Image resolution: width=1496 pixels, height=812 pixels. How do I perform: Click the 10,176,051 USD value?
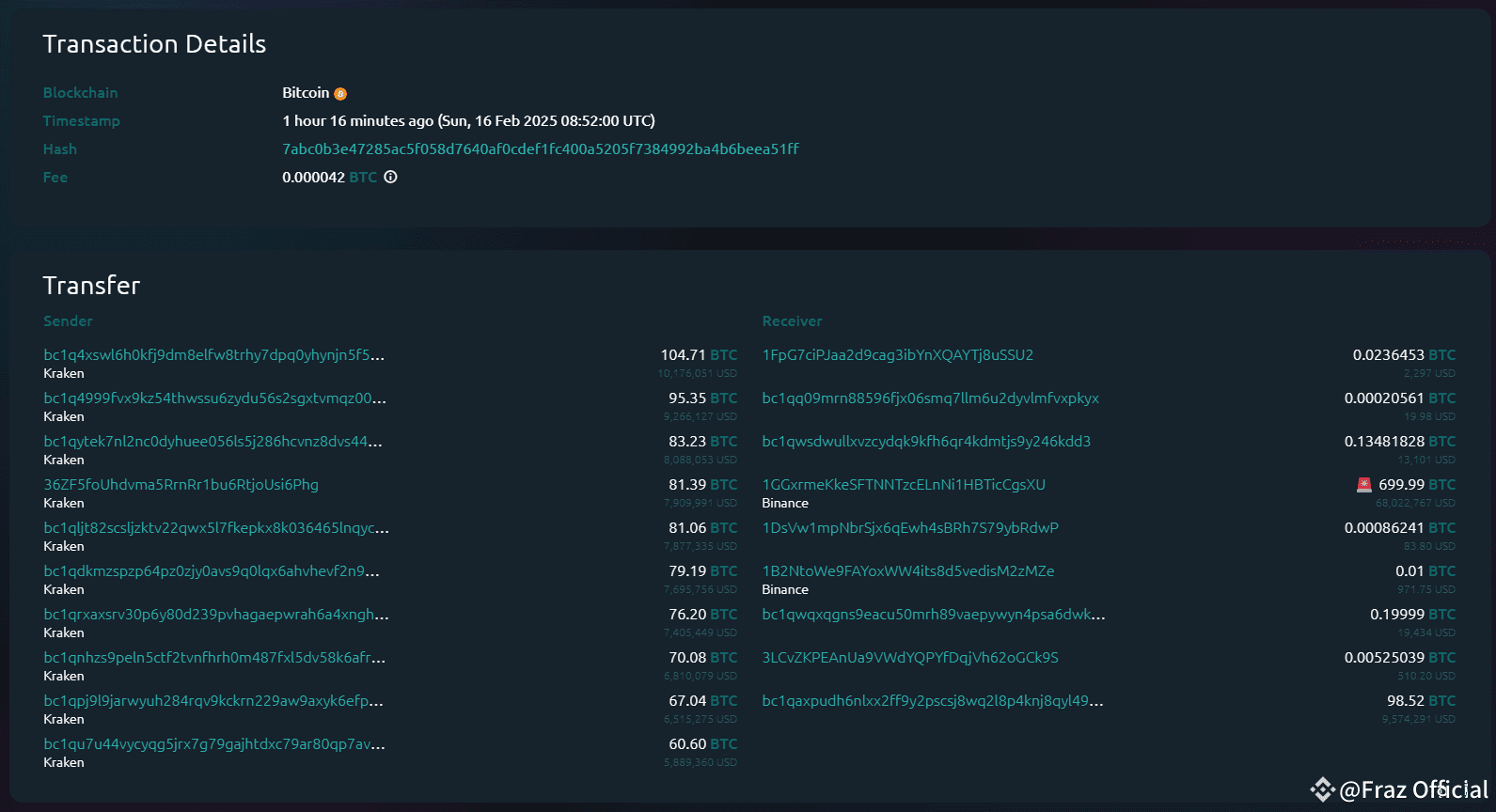tap(698, 373)
